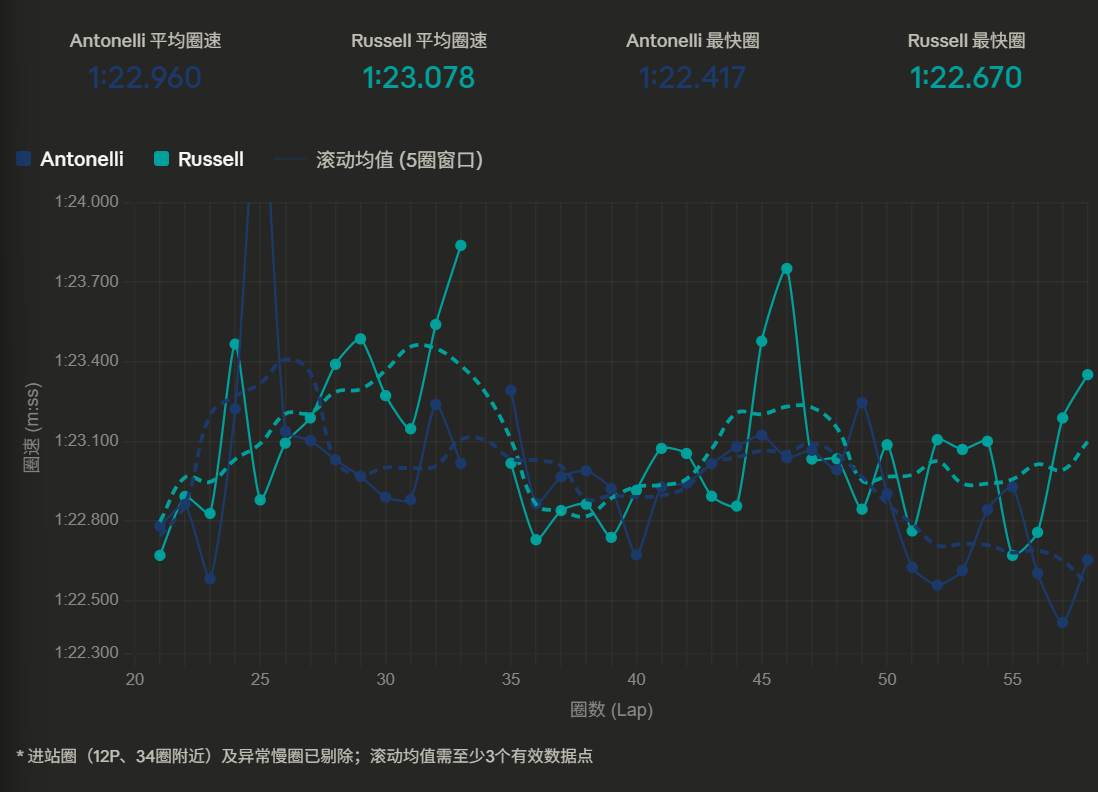Image resolution: width=1098 pixels, height=792 pixels.
Task: Click the 1:22.500 y-axis label
Action: 87,599
